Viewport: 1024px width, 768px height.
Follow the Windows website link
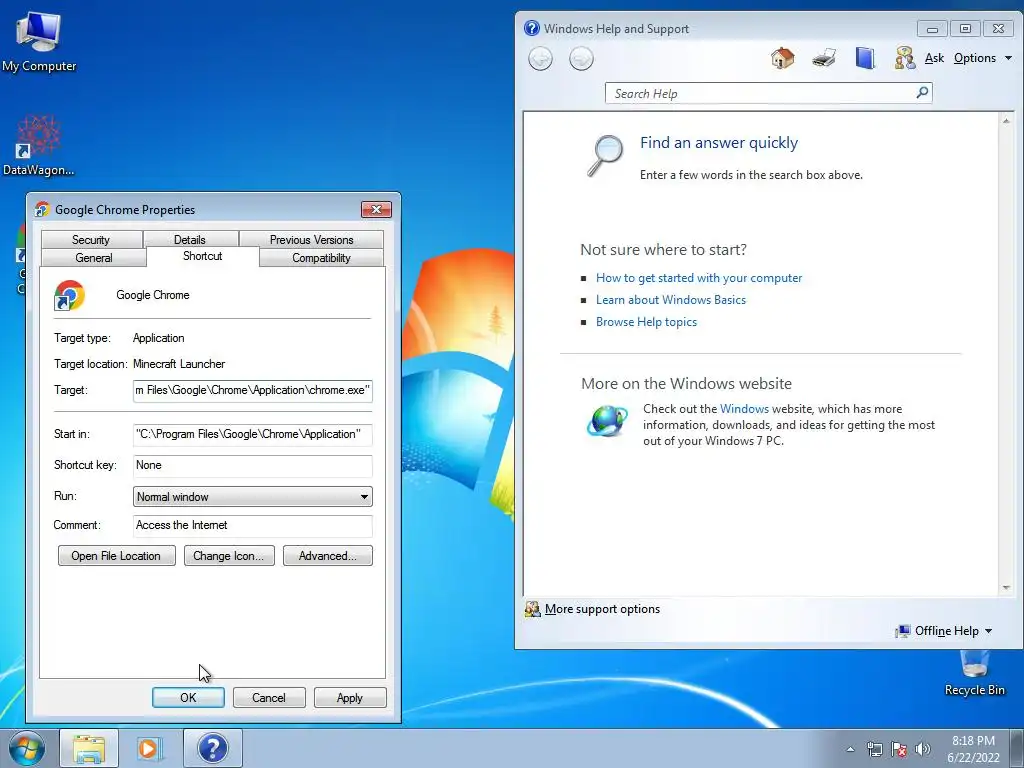click(x=744, y=409)
